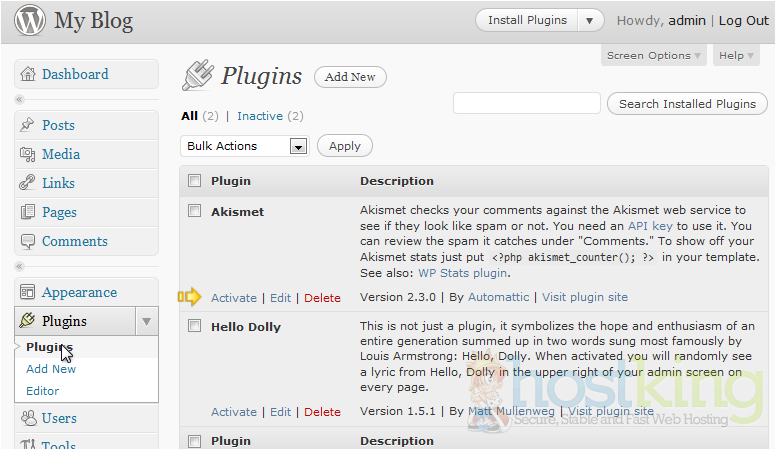776x450 pixels.
Task: Expand the Screen Options panel
Action: [x=654, y=56]
